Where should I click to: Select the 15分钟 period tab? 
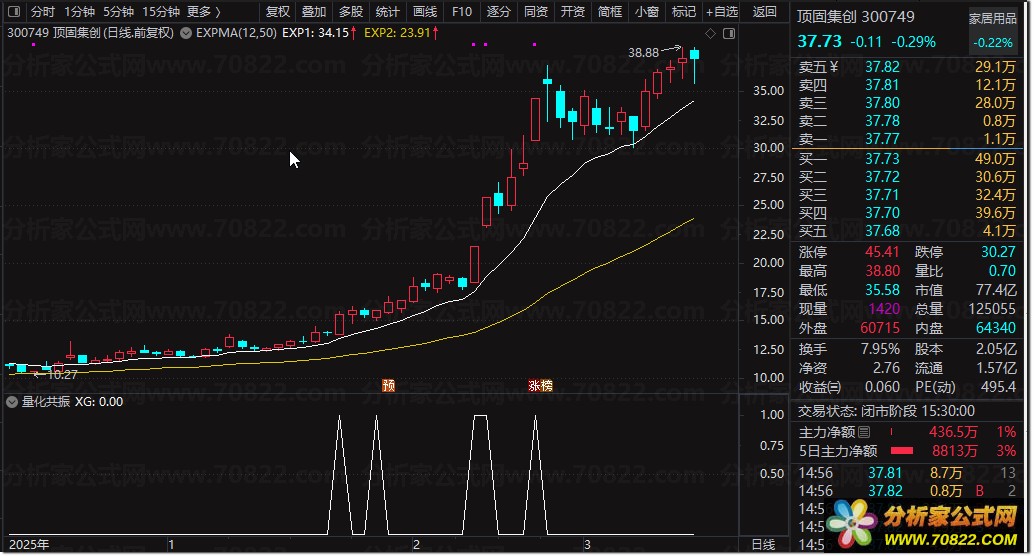161,12
